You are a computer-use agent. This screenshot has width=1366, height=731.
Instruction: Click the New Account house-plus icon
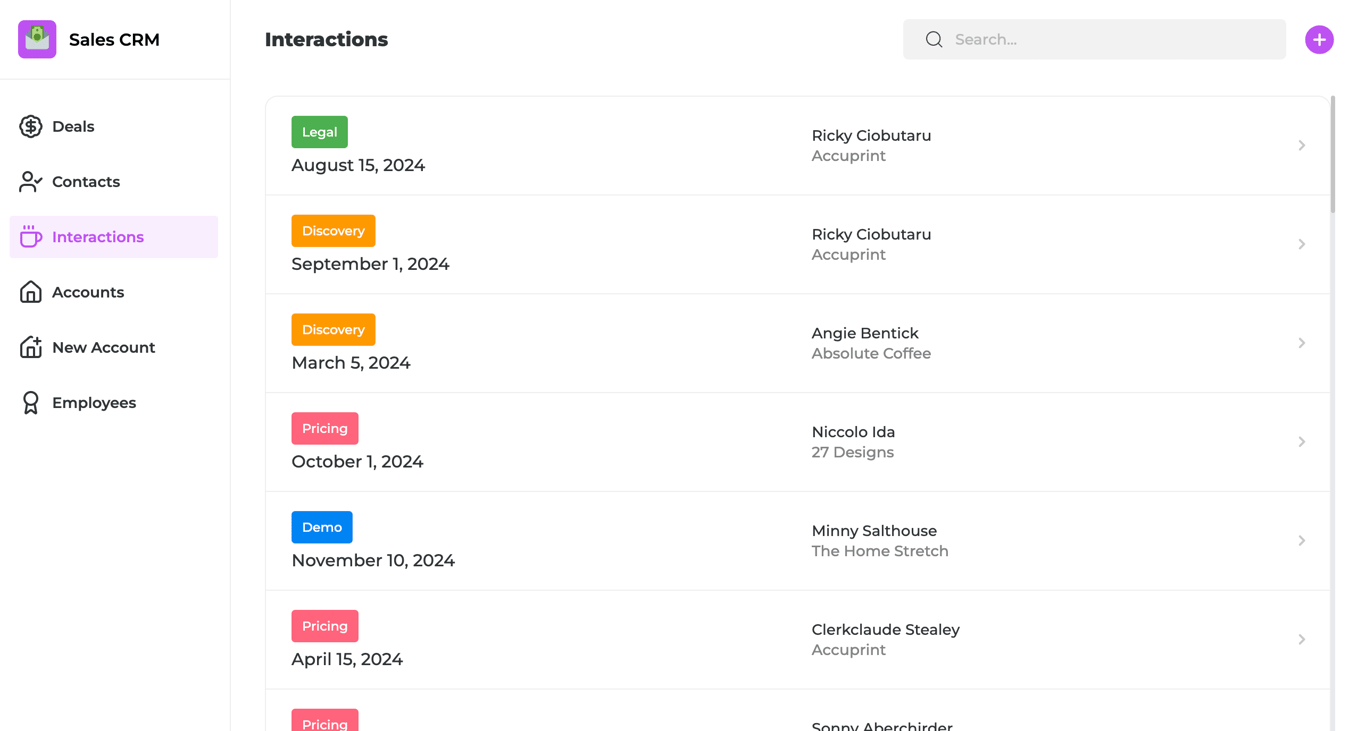click(x=31, y=347)
